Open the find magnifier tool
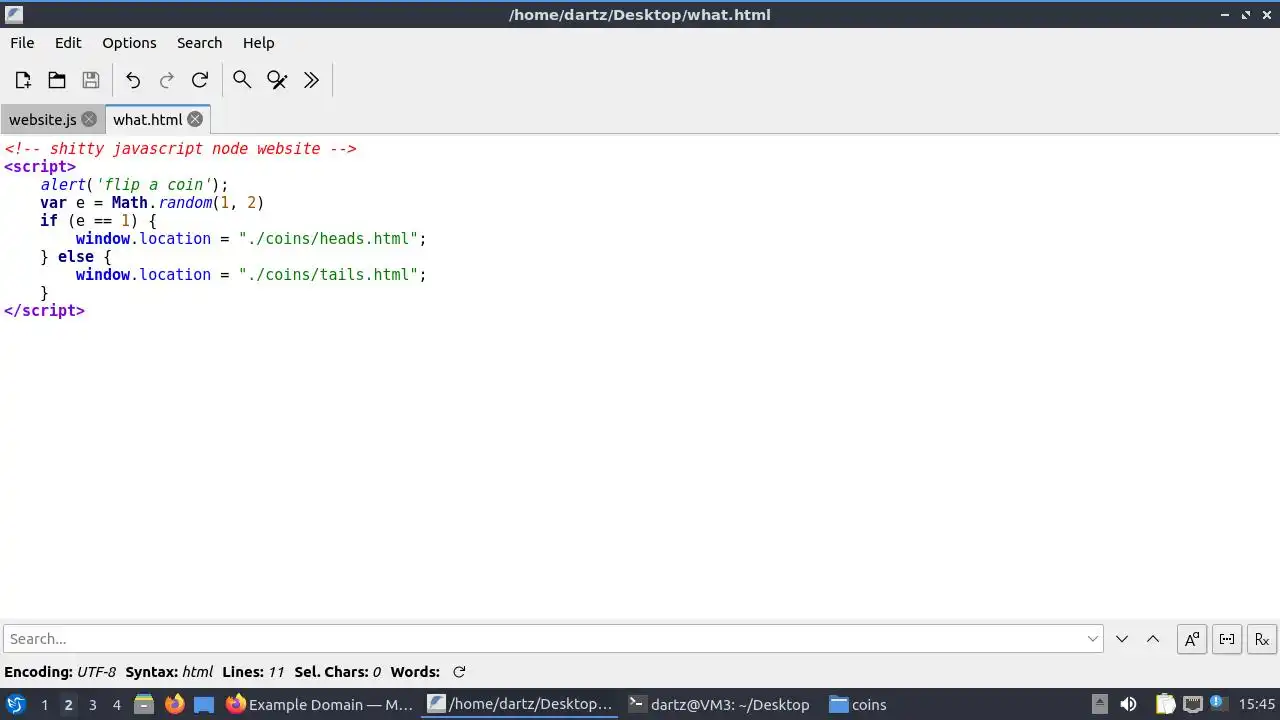This screenshot has height=720, width=1280. pyautogui.click(x=242, y=80)
